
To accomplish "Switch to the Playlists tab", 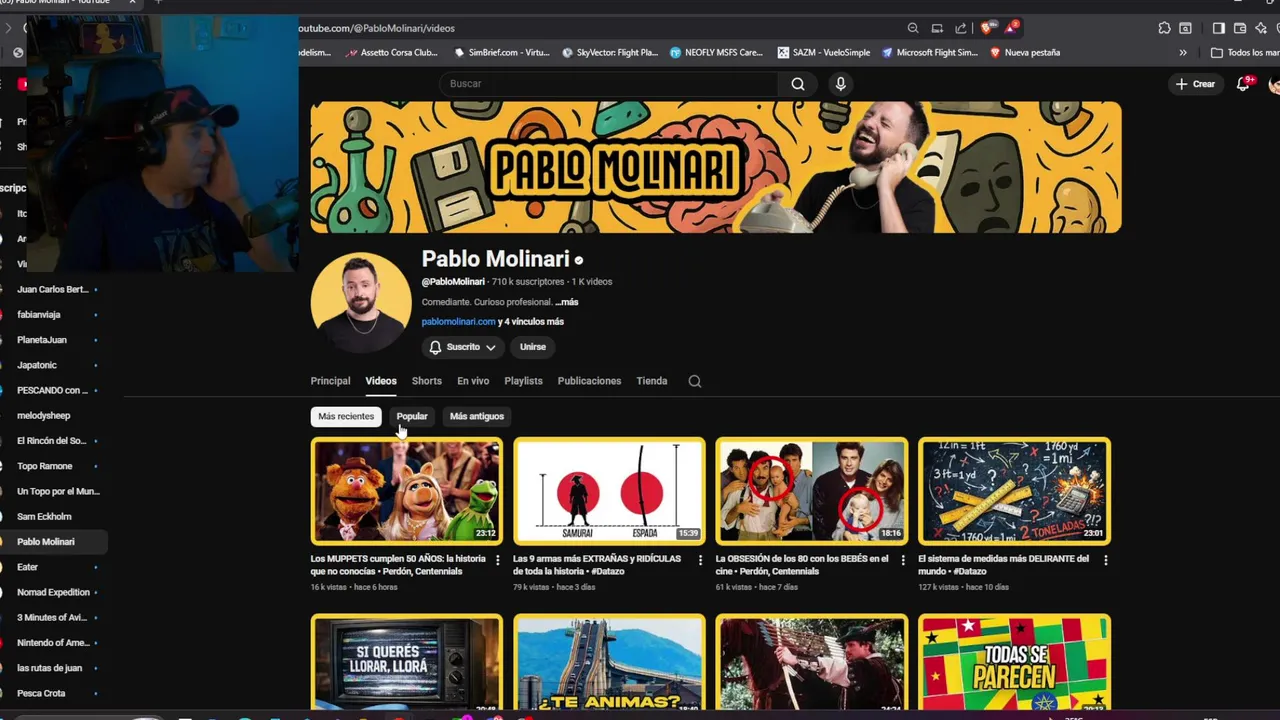I will pyautogui.click(x=523, y=381).
